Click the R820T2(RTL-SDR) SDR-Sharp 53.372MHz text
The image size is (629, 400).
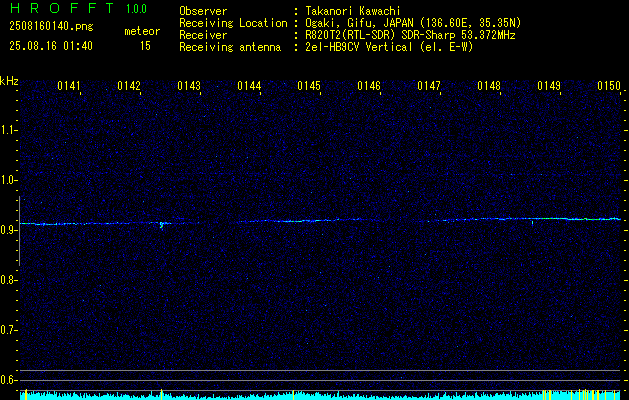pos(410,35)
